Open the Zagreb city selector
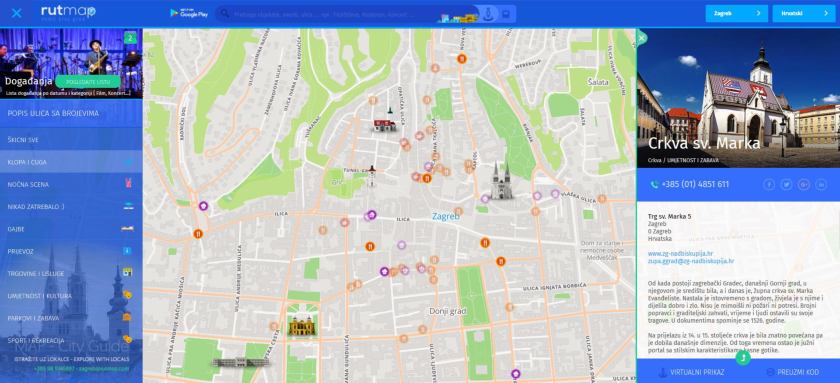The height and width of the screenshot is (383, 840). [737, 13]
